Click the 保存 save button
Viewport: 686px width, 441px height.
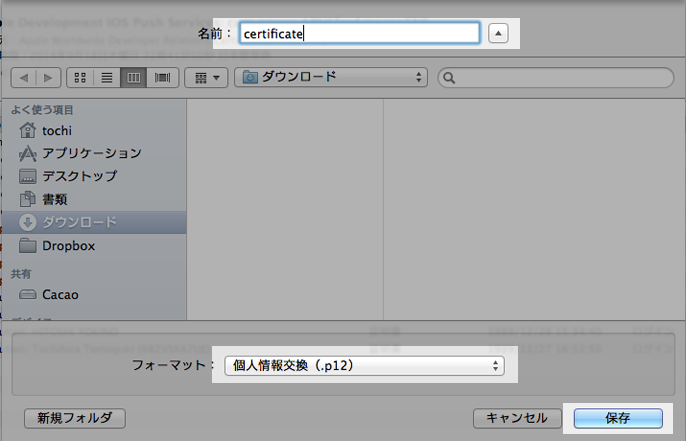click(618, 418)
